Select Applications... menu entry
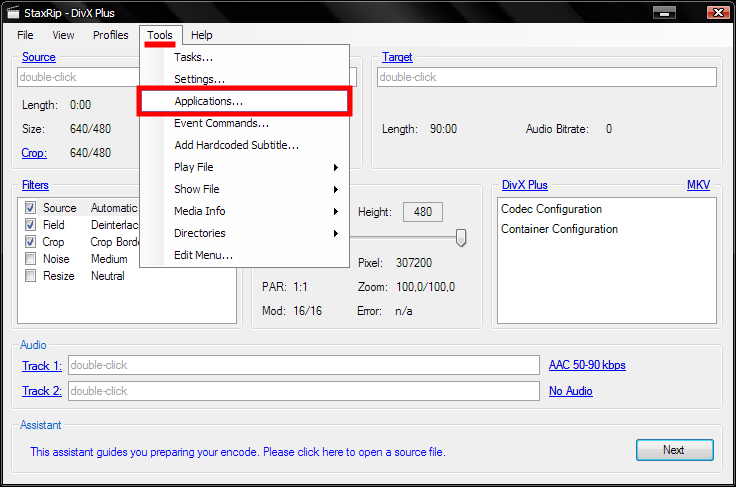Screen dimensions: 736x487 tap(245, 101)
